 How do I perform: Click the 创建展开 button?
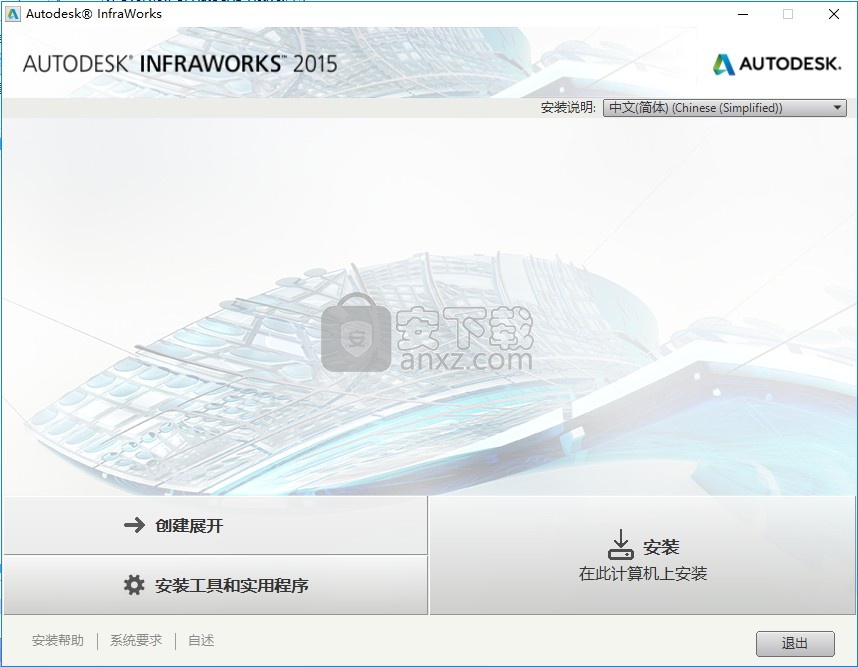[216, 525]
